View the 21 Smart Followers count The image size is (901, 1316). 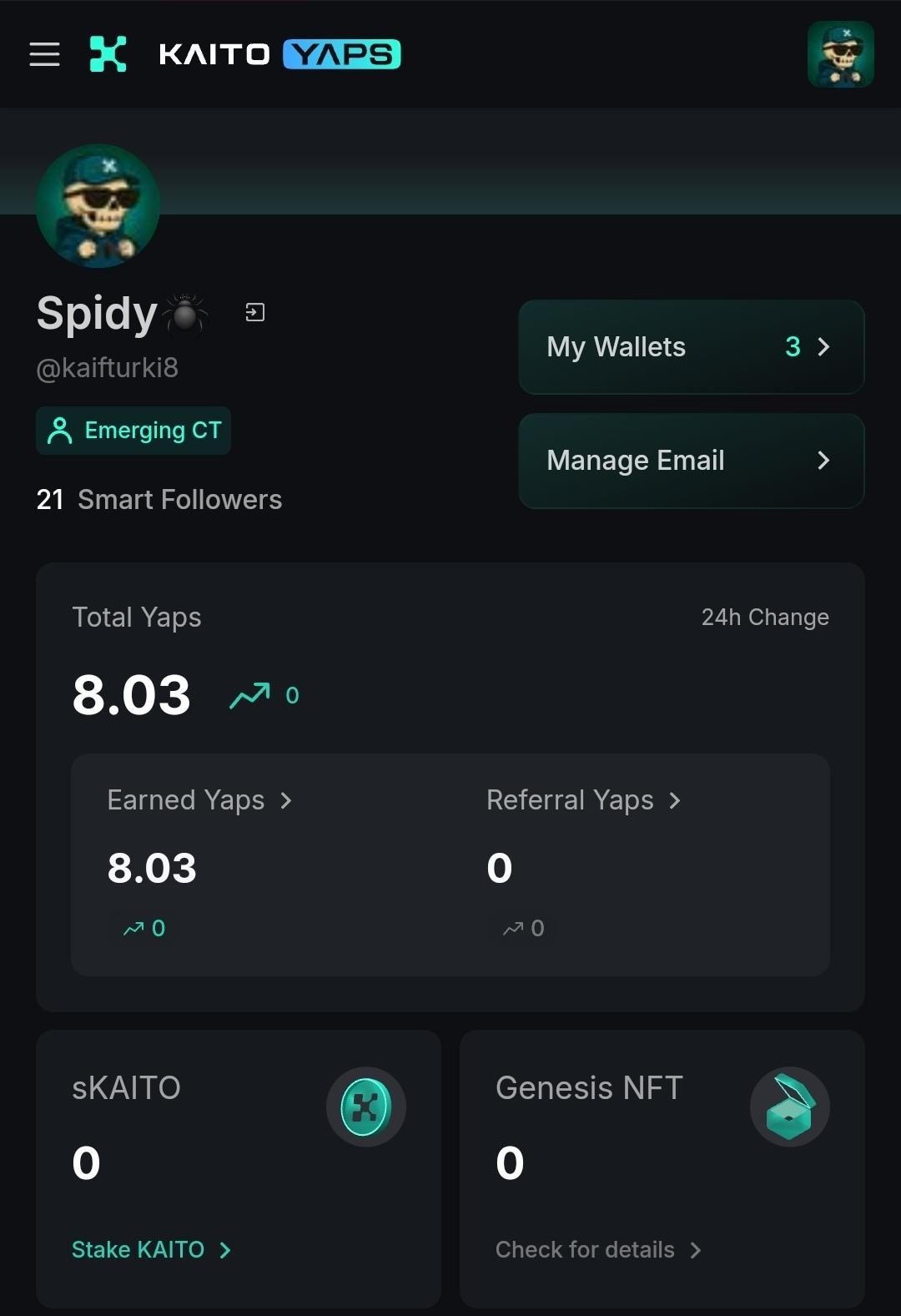coord(159,500)
